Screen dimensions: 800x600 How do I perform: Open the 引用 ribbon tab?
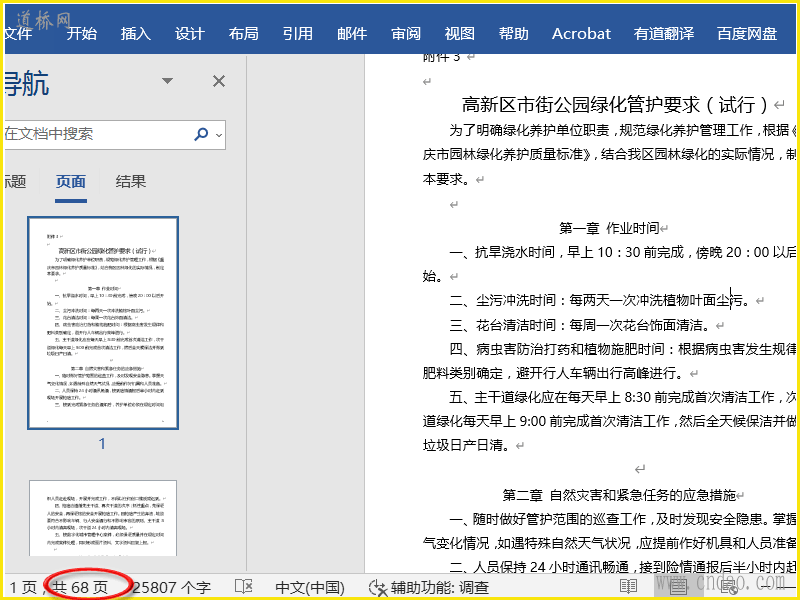tap(298, 34)
